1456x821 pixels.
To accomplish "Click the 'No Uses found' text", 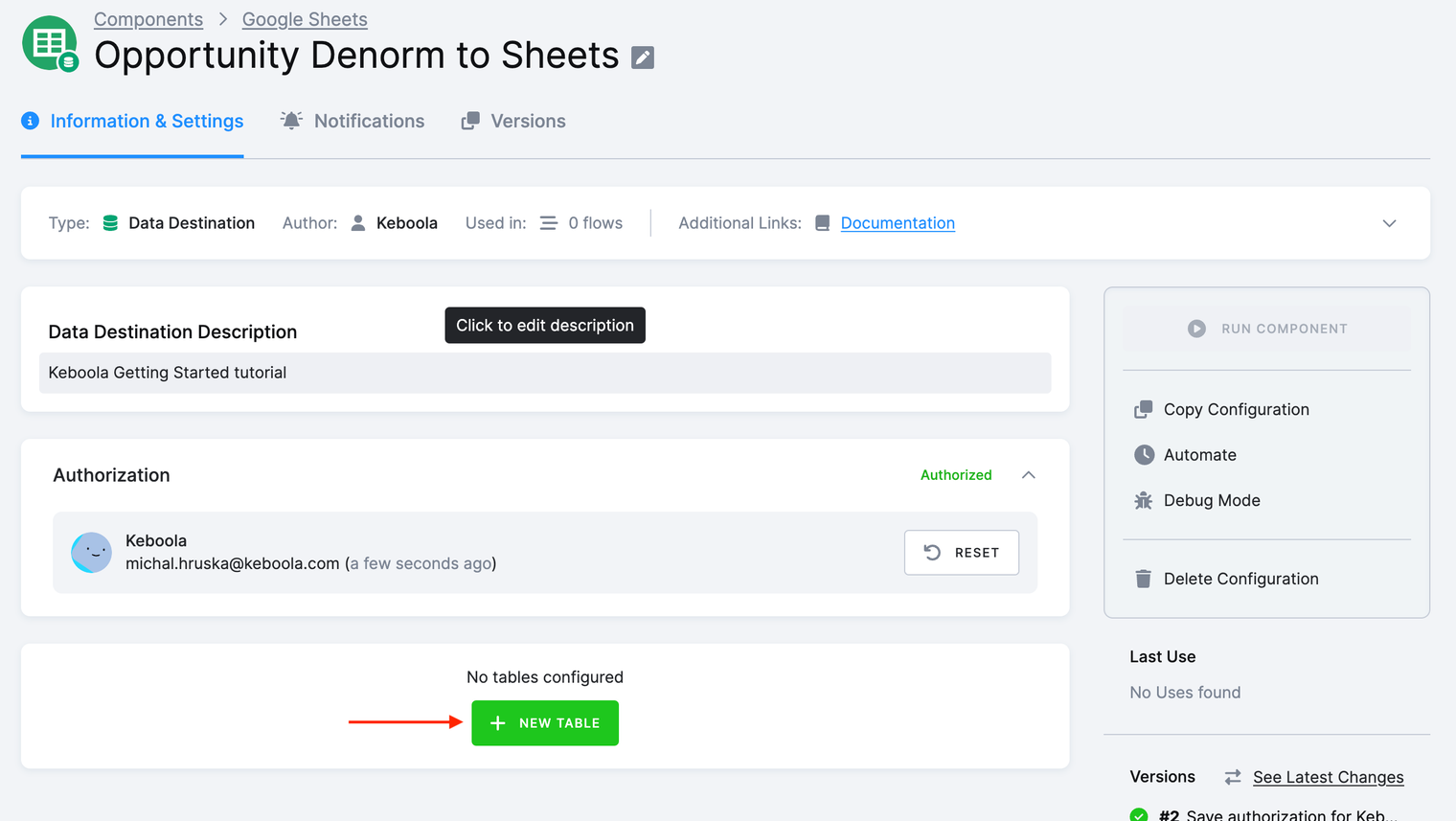I will [1185, 693].
